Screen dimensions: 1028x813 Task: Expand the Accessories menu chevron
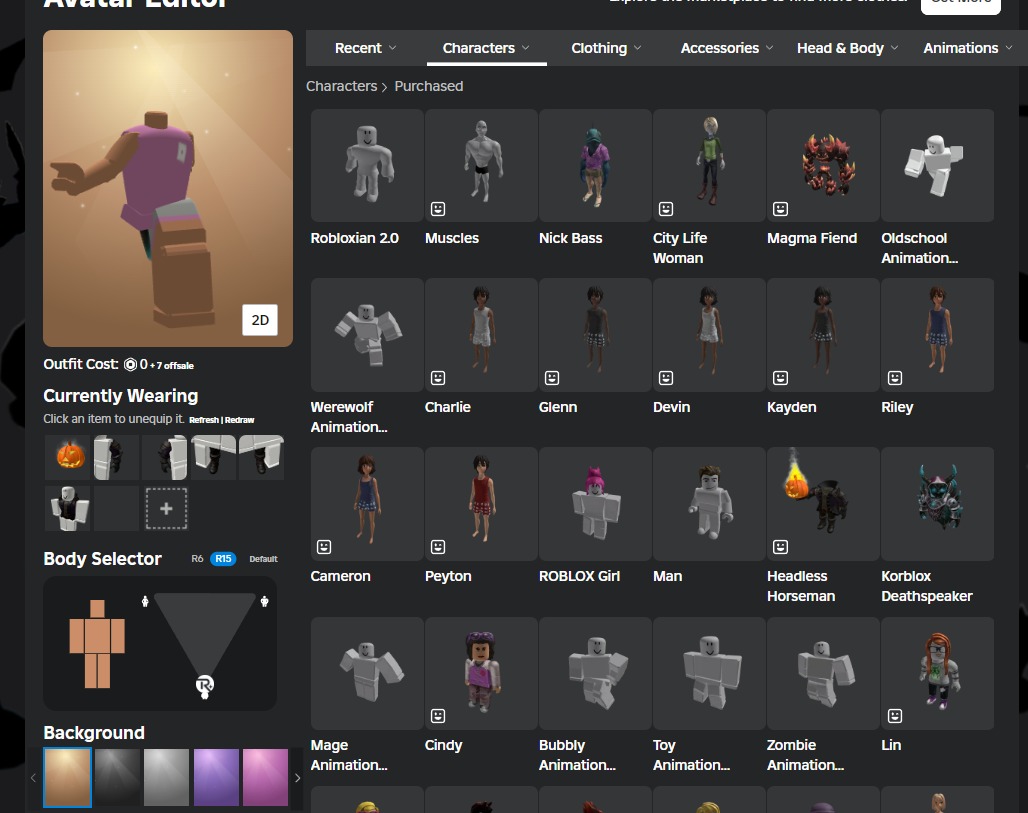coord(768,47)
